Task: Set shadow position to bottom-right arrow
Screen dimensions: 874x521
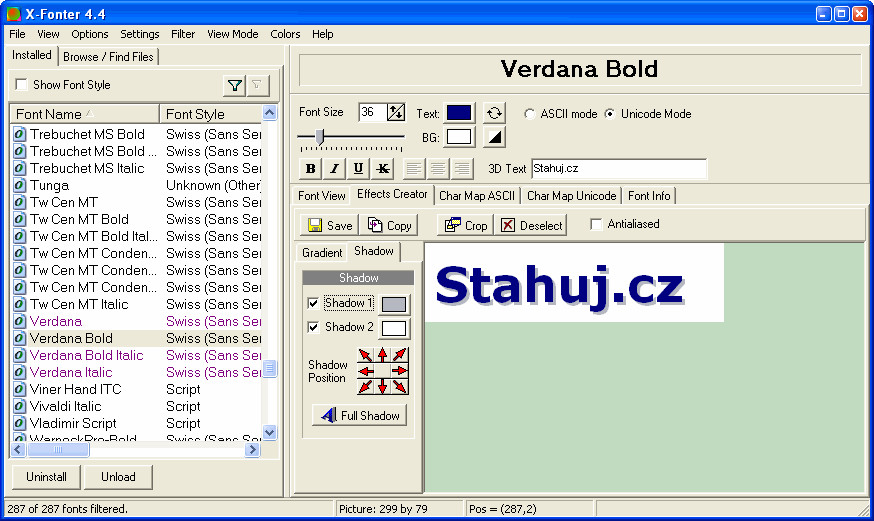Action: point(400,386)
